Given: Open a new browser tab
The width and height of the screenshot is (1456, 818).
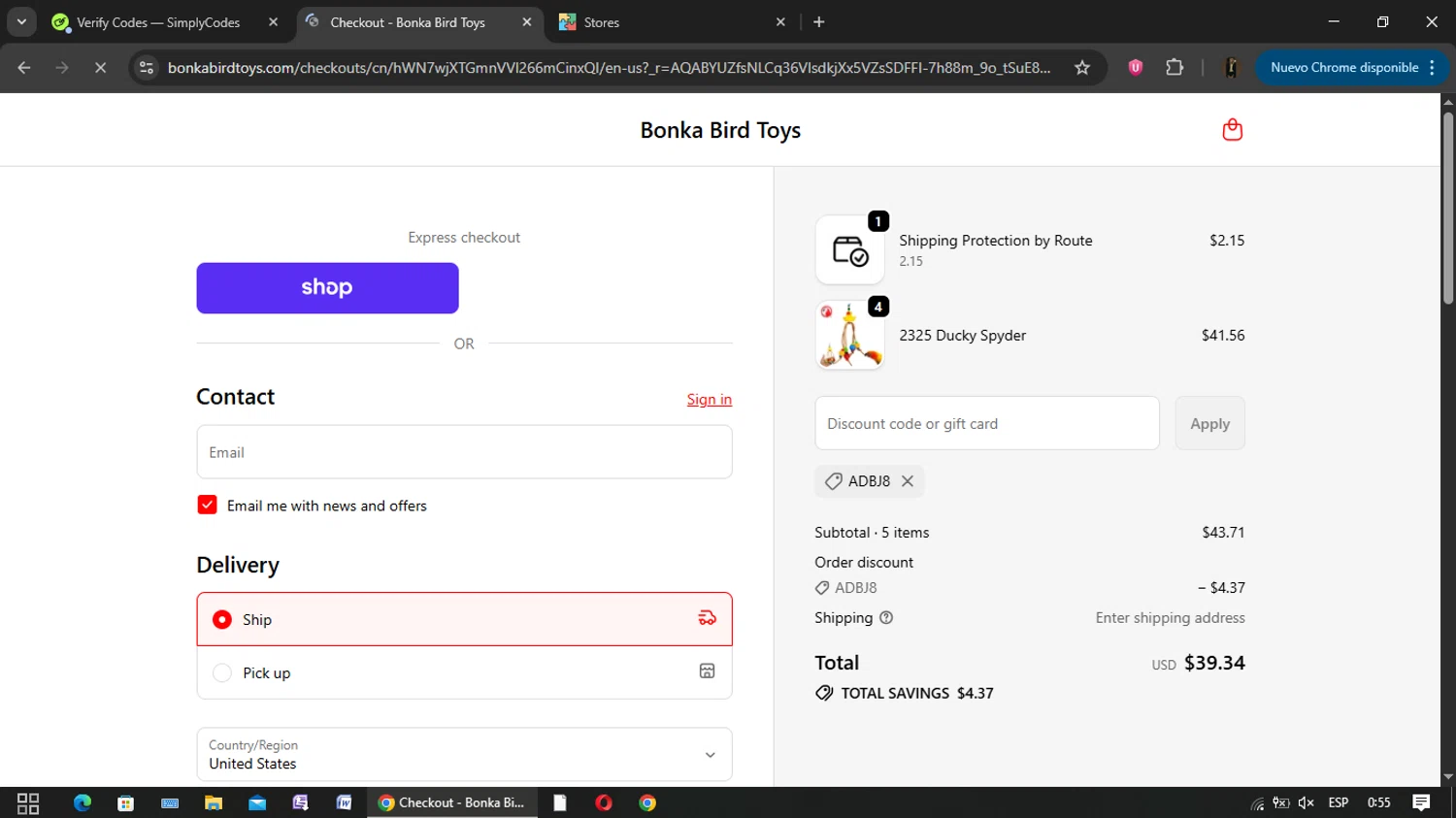Looking at the screenshot, I should (x=819, y=22).
